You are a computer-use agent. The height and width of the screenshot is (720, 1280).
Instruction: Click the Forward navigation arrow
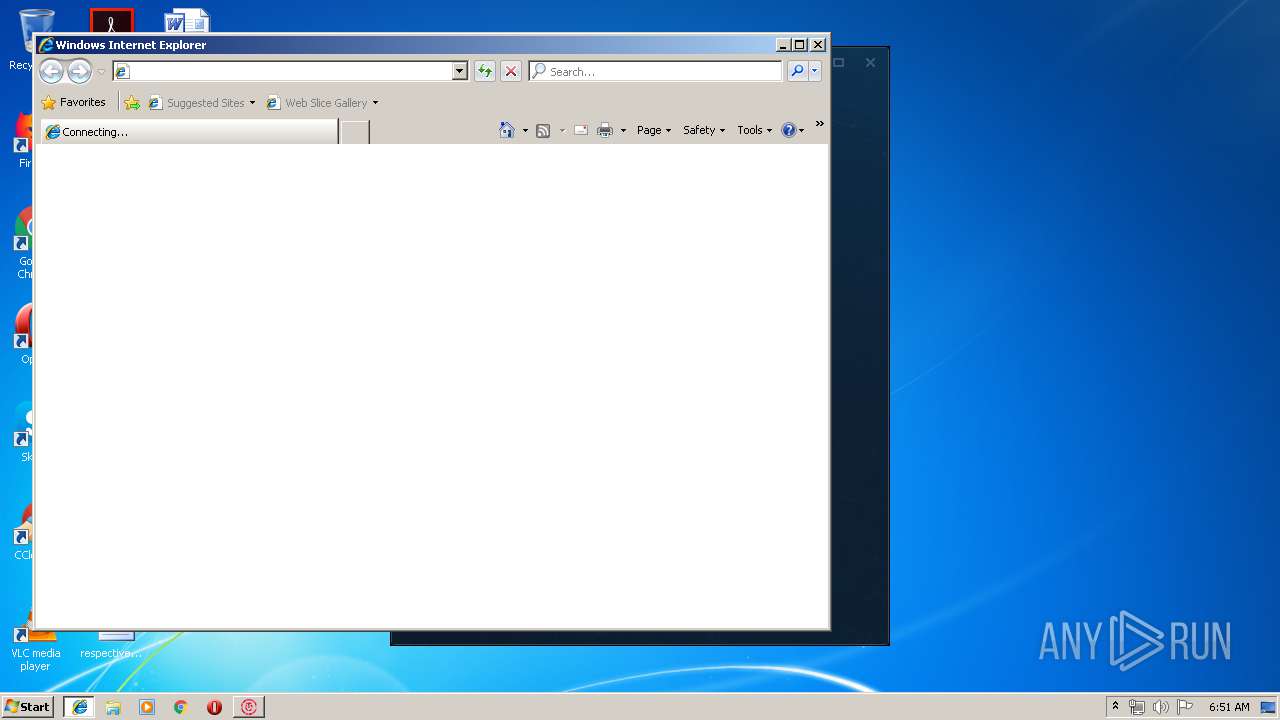click(79, 71)
